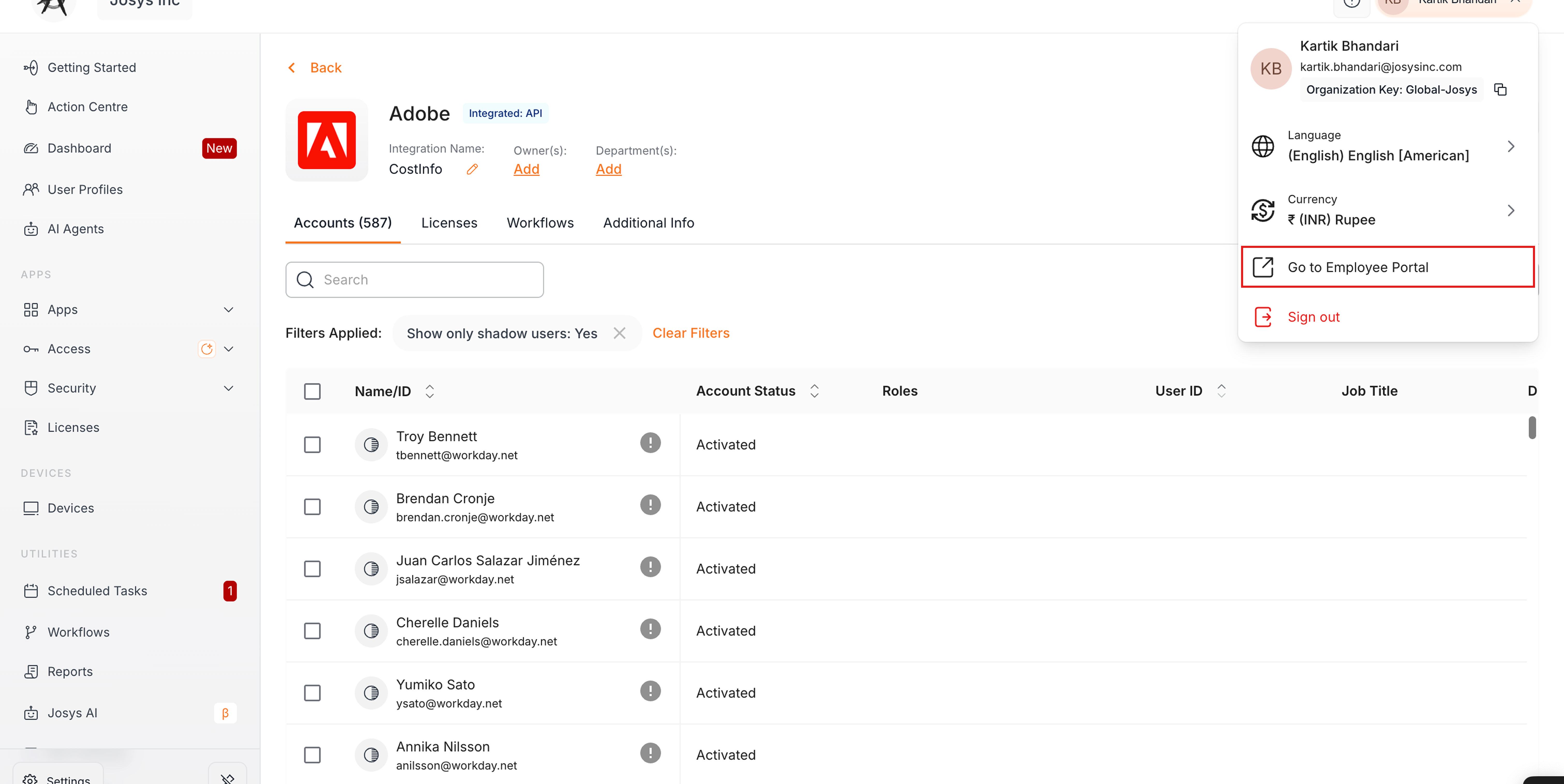The width and height of the screenshot is (1564, 784).
Task: Click the Scheduled Tasks calendar icon
Action: point(31,591)
